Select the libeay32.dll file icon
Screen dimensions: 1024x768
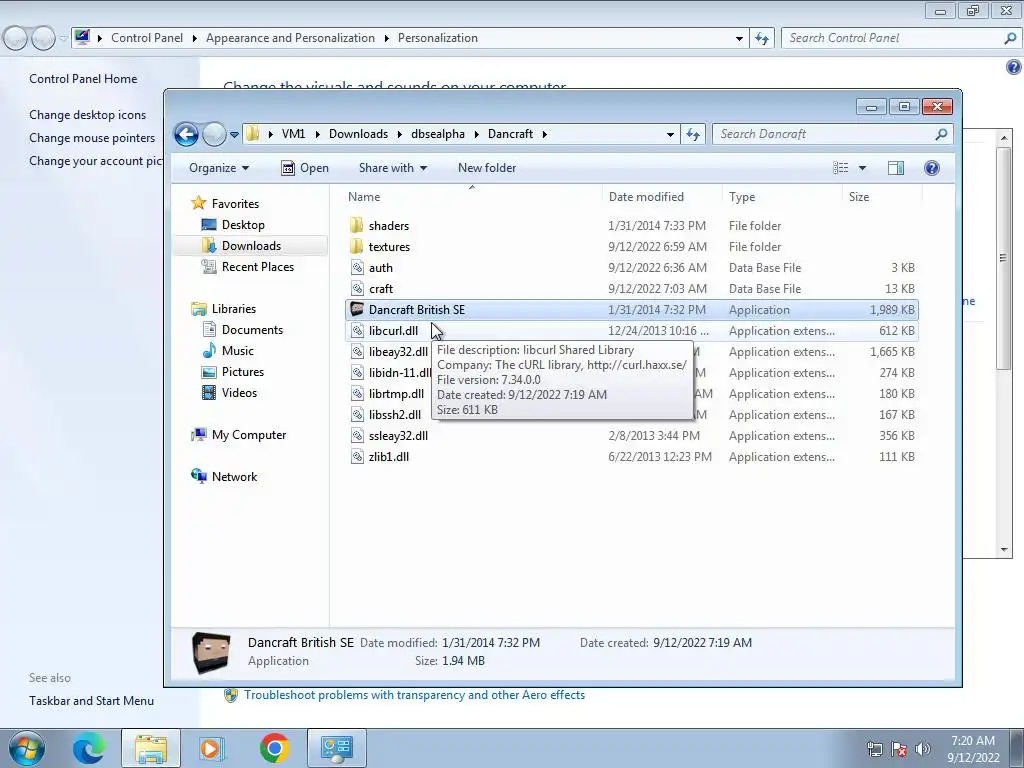pos(357,351)
